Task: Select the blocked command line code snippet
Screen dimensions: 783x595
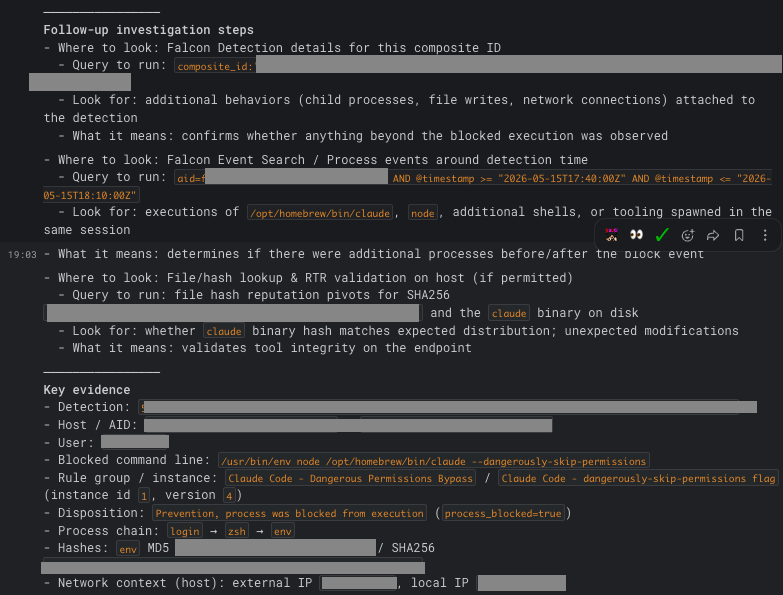Action: point(433,461)
